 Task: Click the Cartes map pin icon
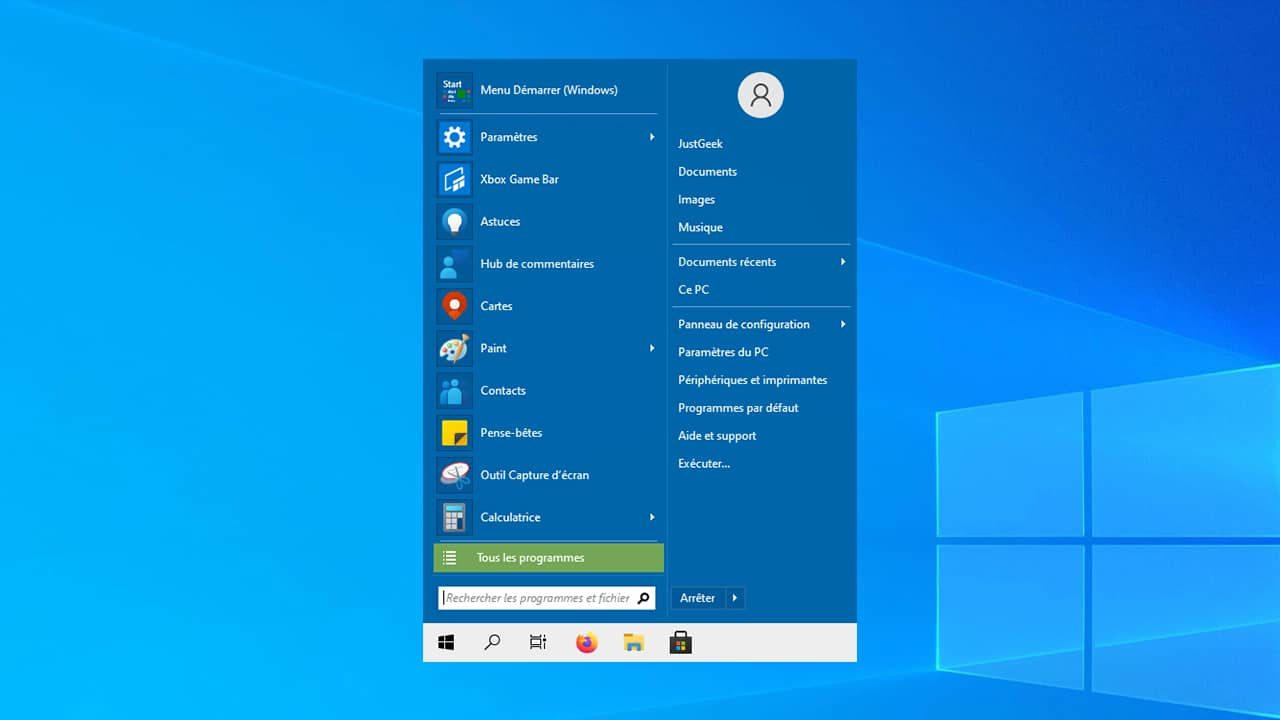pos(454,306)
